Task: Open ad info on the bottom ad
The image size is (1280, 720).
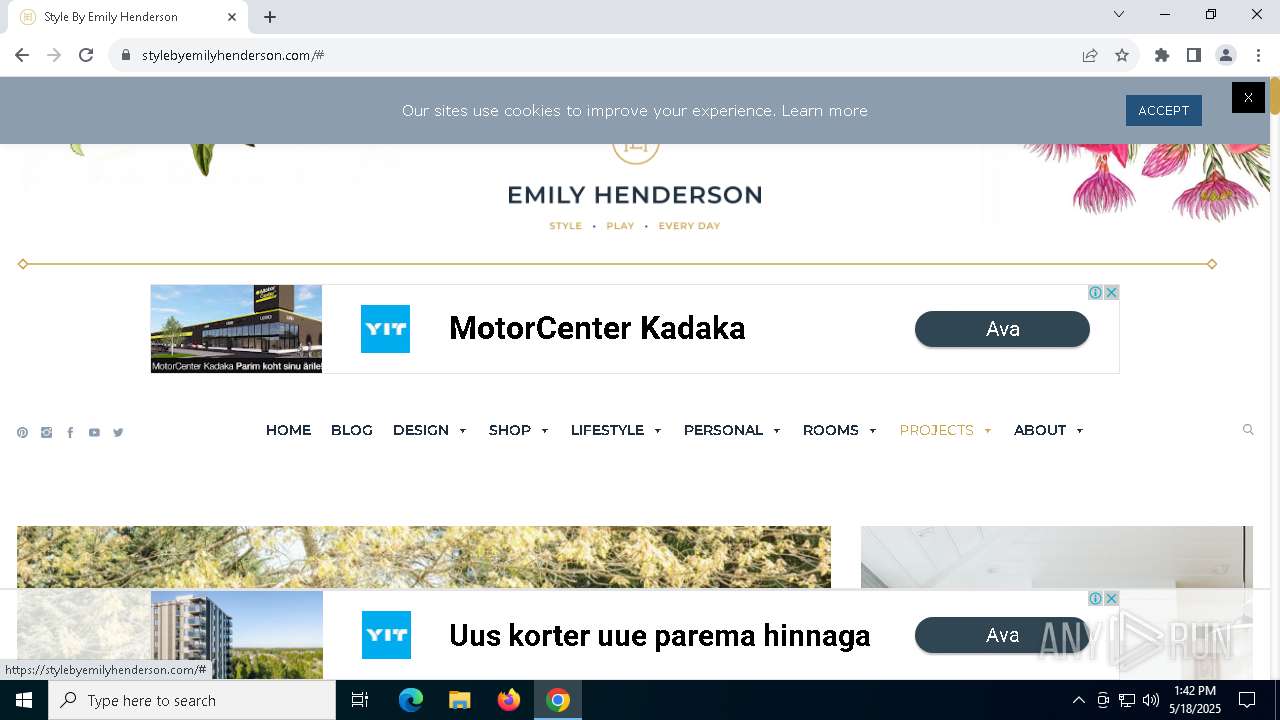Action: 1096,599
